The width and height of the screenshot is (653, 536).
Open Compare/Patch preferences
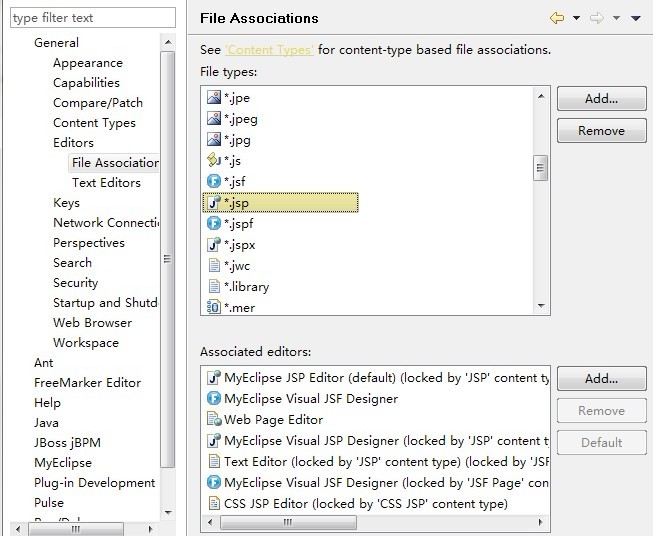point(98,103)
